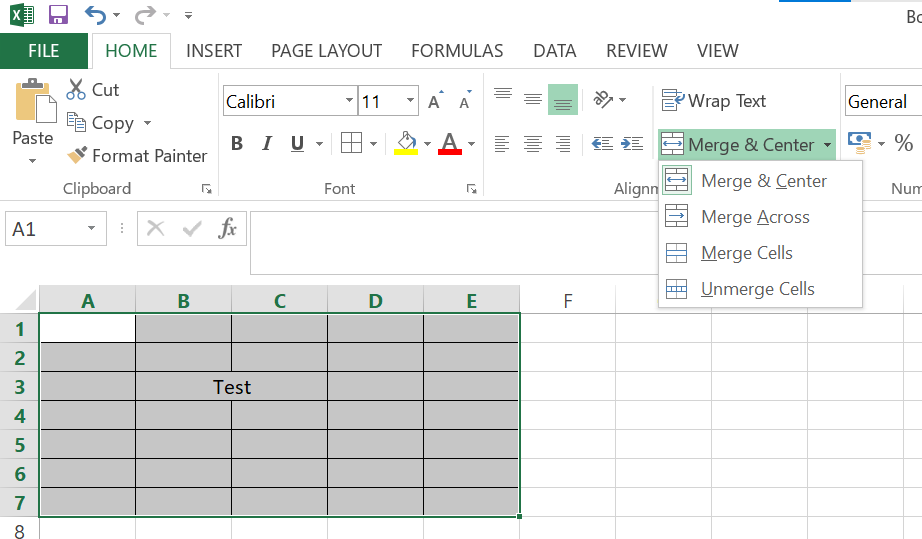Open the Font dialog launcher

point(472,189)
